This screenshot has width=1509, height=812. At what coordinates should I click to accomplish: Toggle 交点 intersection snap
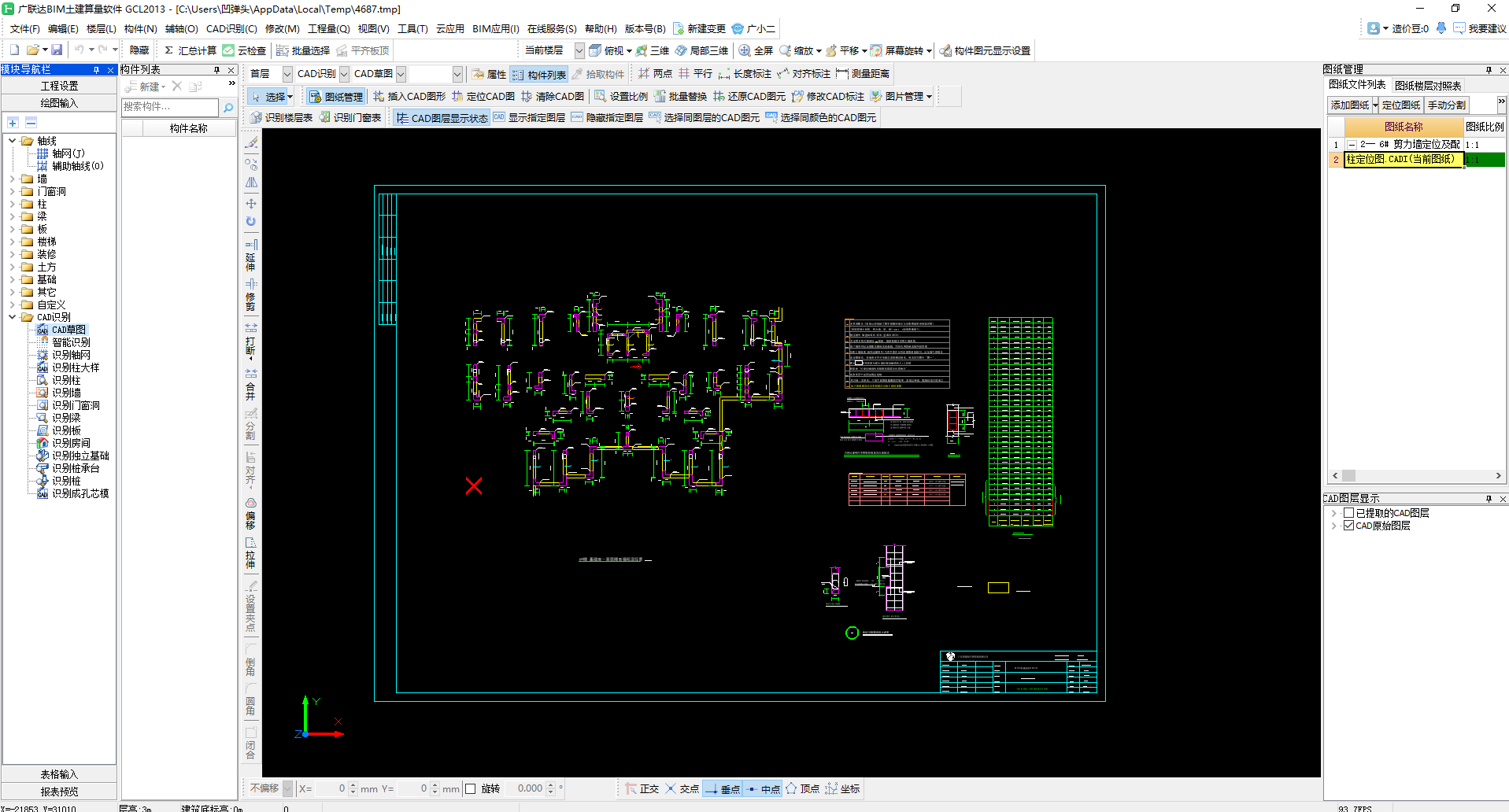[x=682, y=789]
